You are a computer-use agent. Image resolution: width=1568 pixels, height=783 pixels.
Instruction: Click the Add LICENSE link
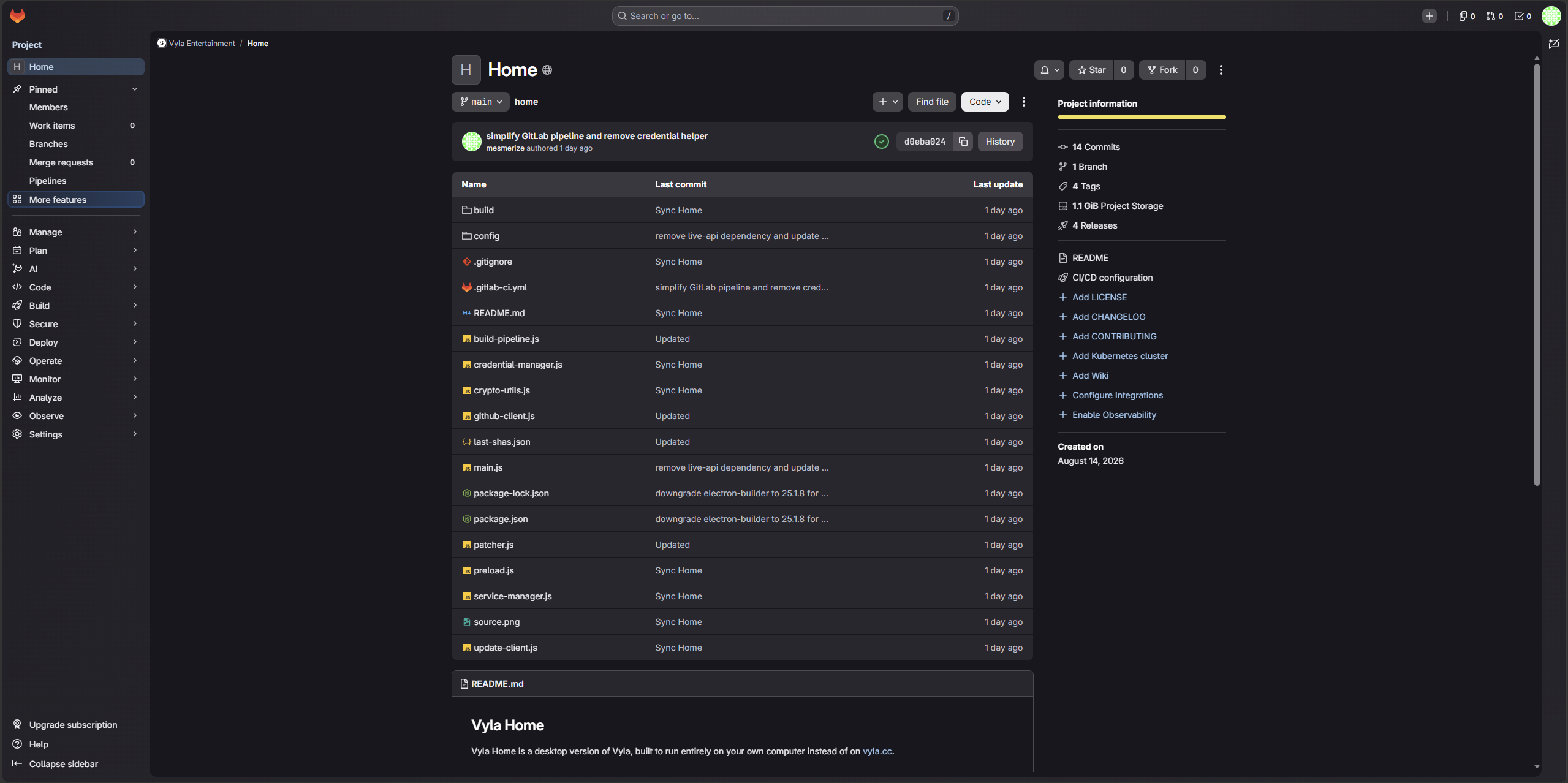(1099, 297)
